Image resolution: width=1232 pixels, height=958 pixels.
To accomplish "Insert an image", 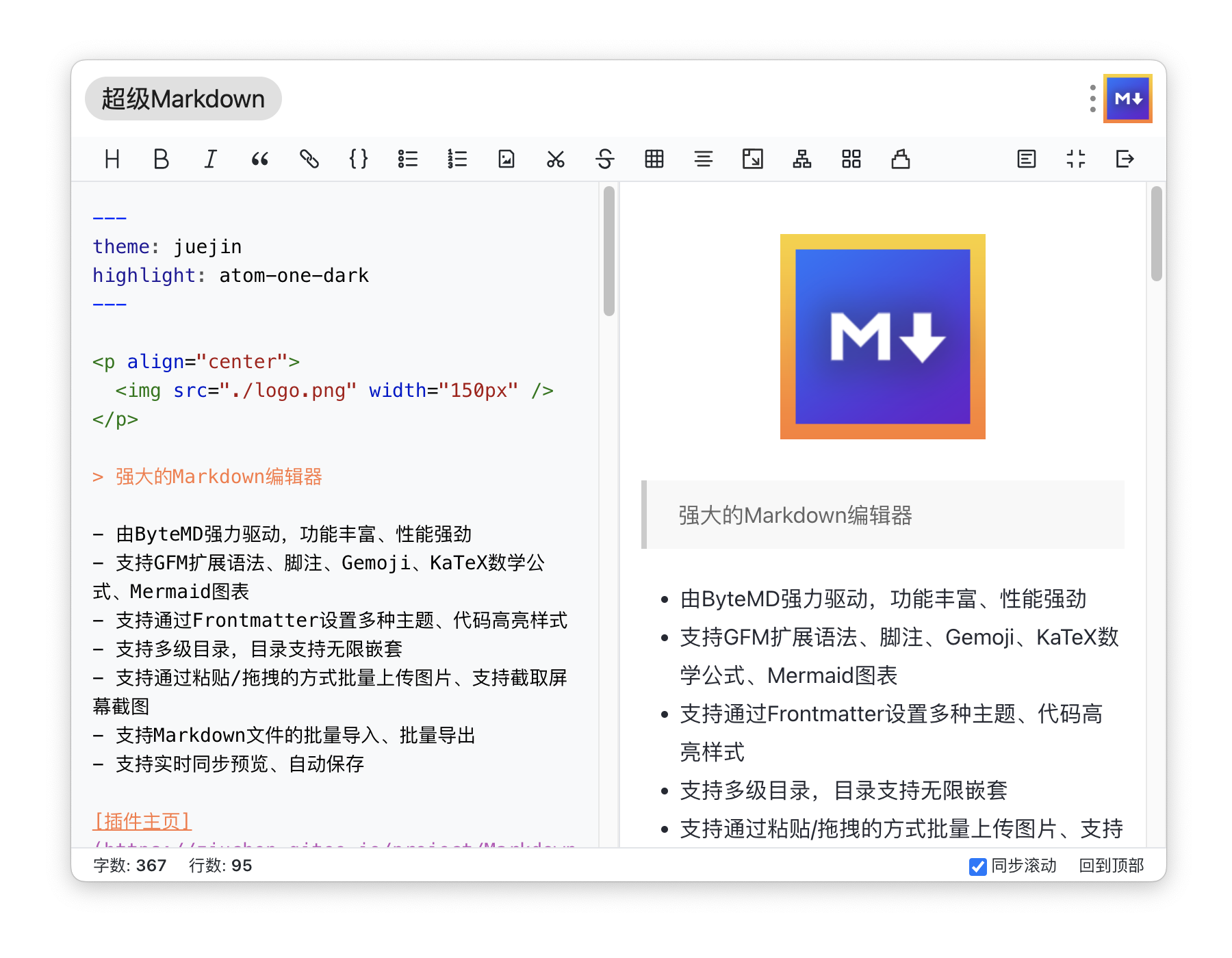I will pos(506,159).
